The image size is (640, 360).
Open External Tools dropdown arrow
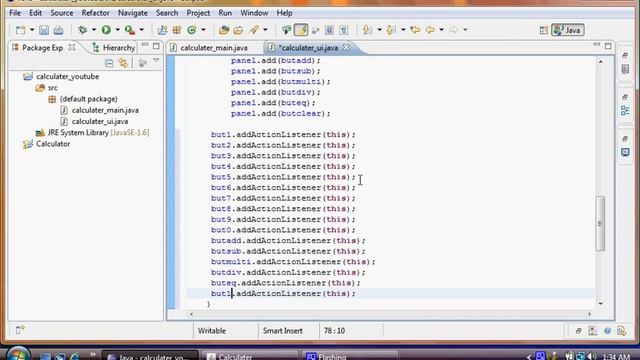tap(142, 30)
